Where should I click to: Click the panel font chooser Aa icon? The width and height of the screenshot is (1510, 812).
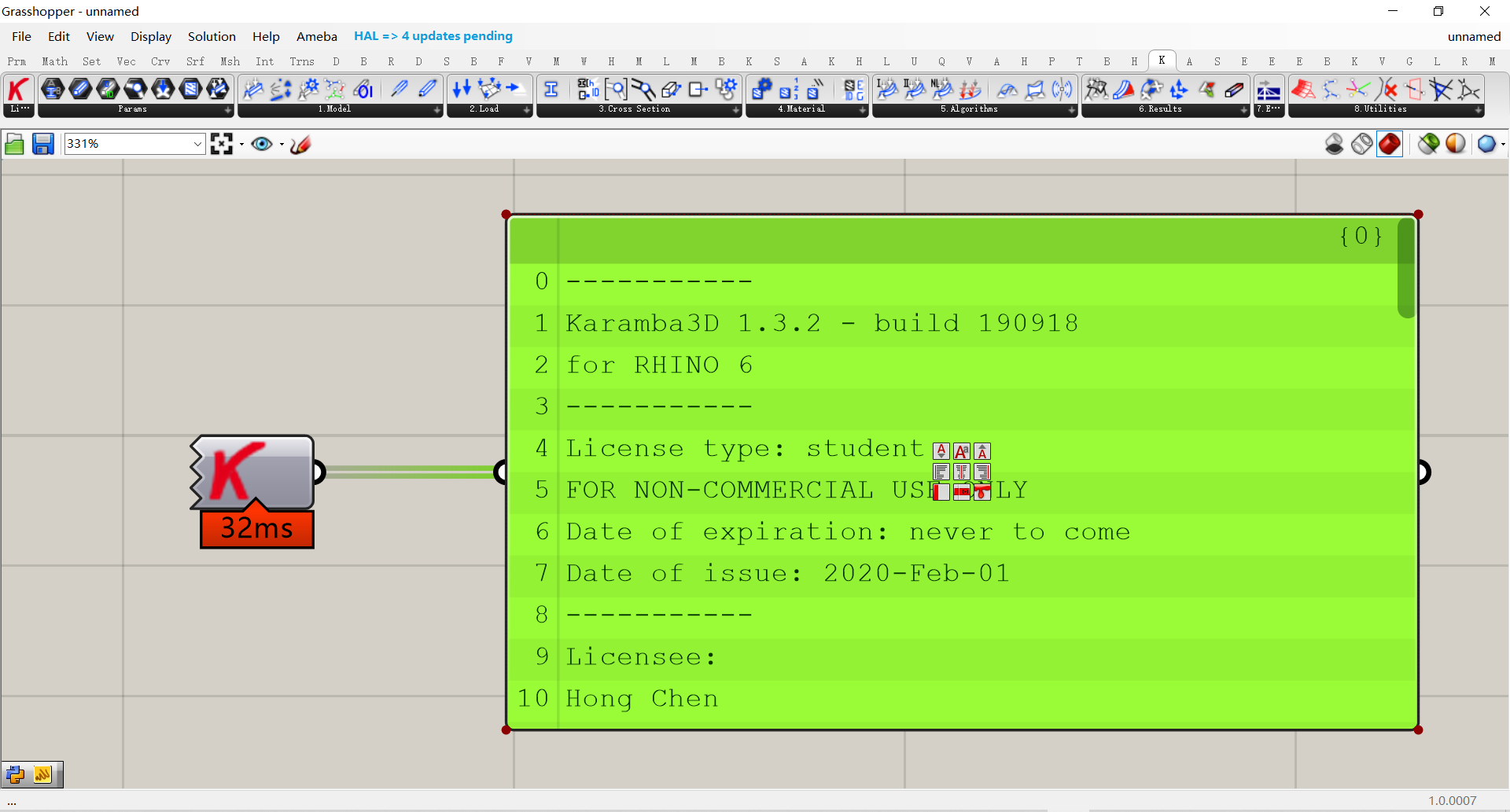(x=962, y=451)
